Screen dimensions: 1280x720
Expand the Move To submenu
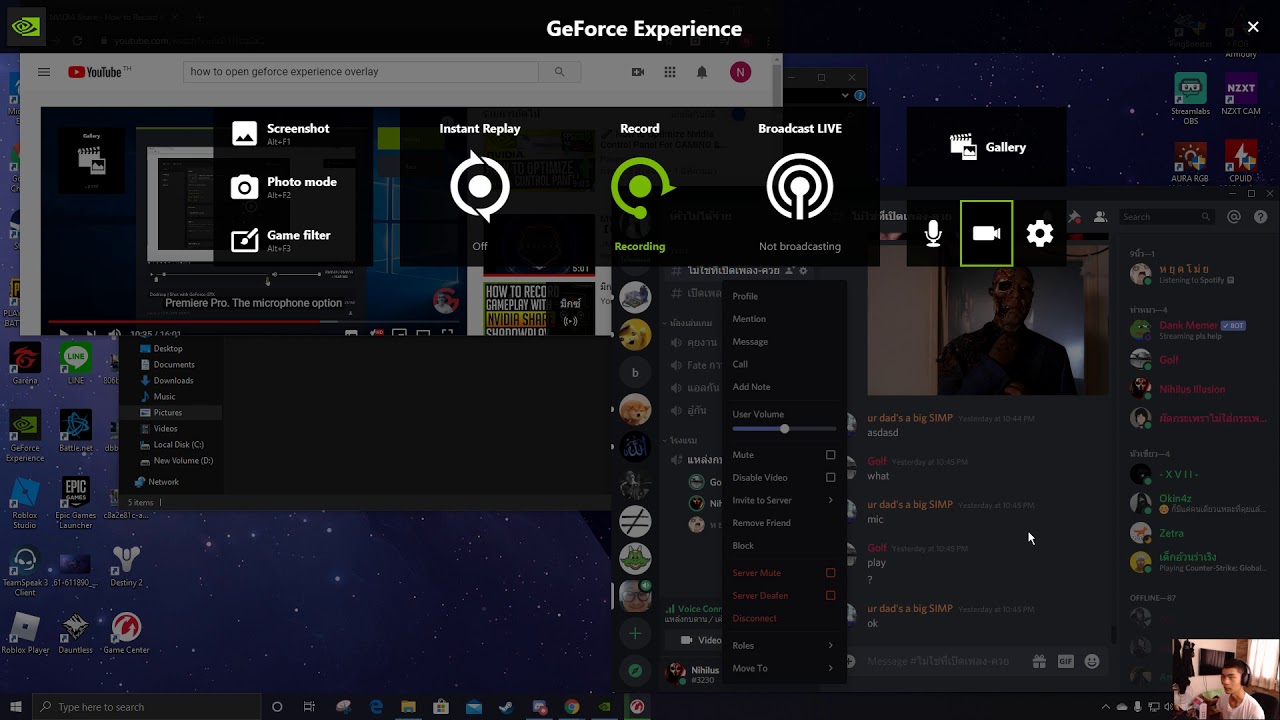point(783,668)
